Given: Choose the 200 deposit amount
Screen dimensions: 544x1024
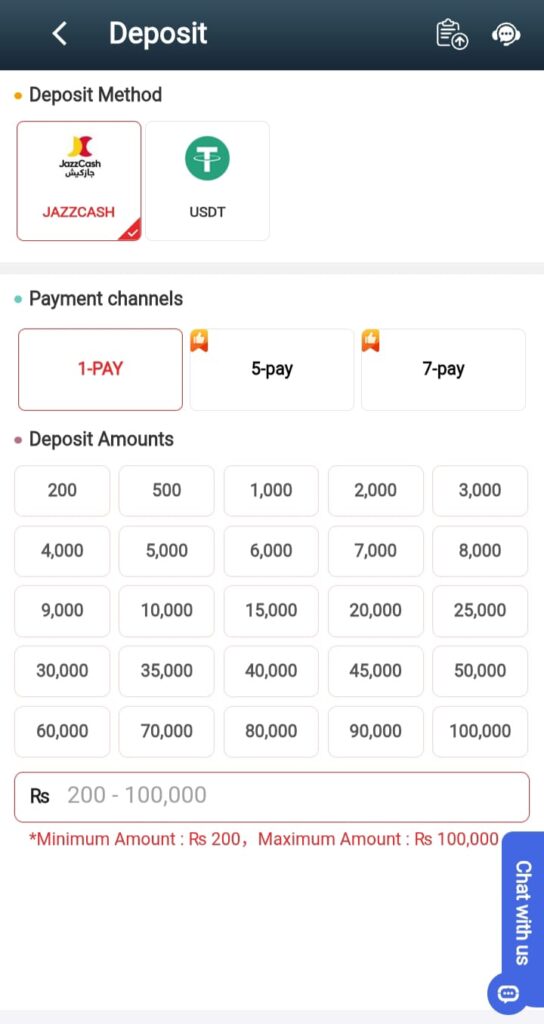Looking at the screenshot, I should (62, 490).
